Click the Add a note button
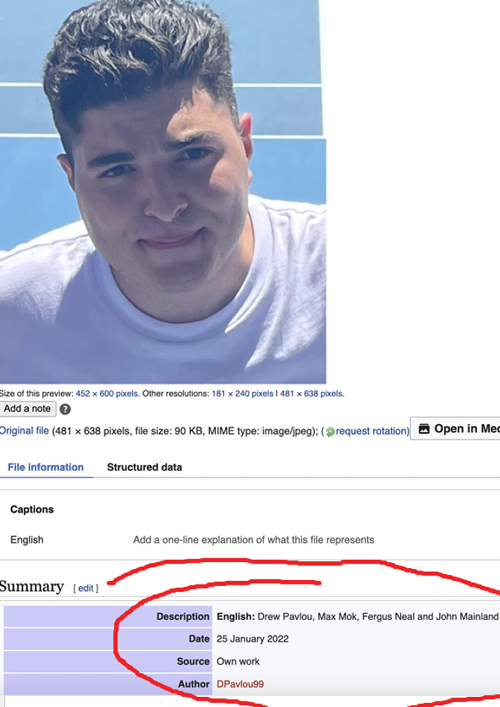Screen dimensions: 500x707 pyautogui.click(x=28, y=409)
